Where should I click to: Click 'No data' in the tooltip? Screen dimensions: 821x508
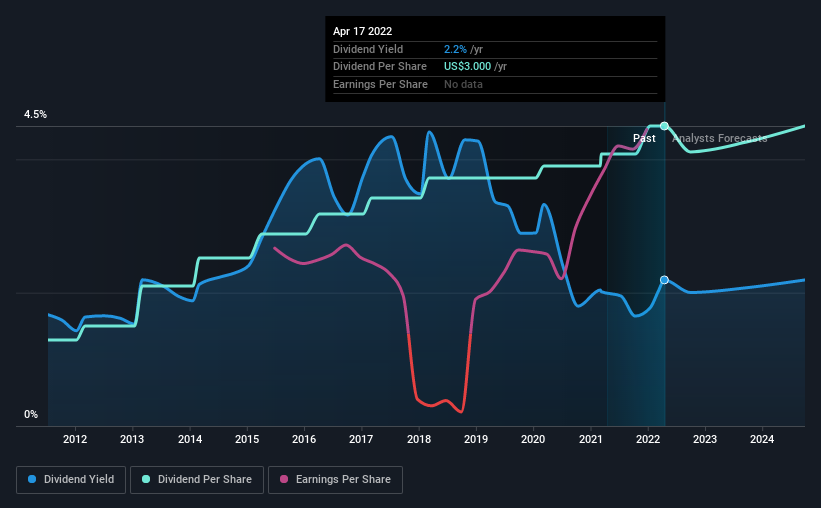click(463, 84)
